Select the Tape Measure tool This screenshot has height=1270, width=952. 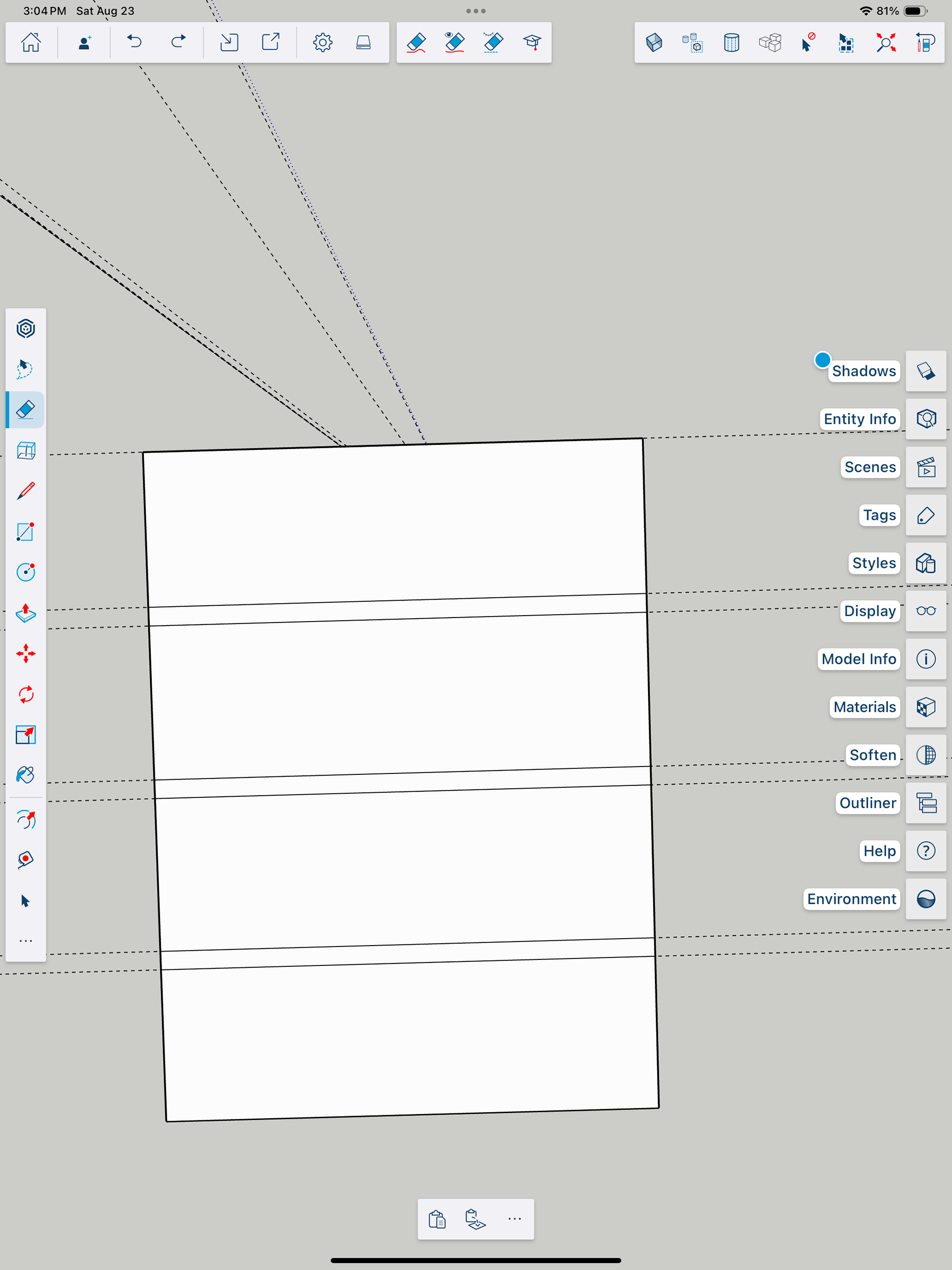(x=25, y=860)
